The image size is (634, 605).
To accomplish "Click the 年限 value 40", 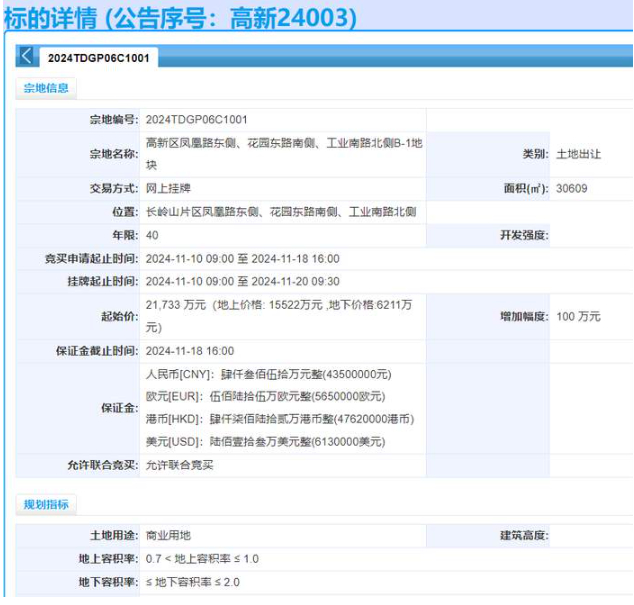I will point(152,235).
